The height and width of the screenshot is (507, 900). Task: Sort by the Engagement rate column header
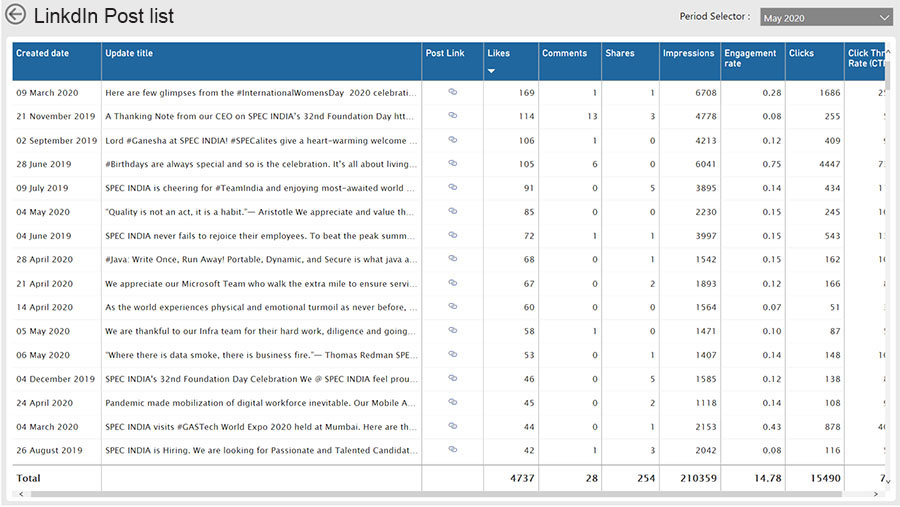point(750,58)
